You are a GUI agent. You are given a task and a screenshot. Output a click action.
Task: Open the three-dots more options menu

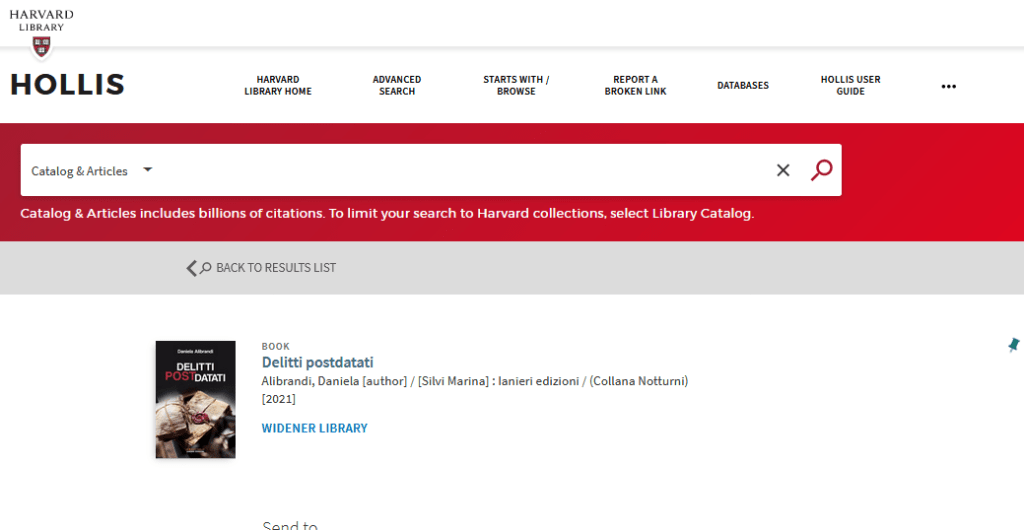click(x=948, y=86)
